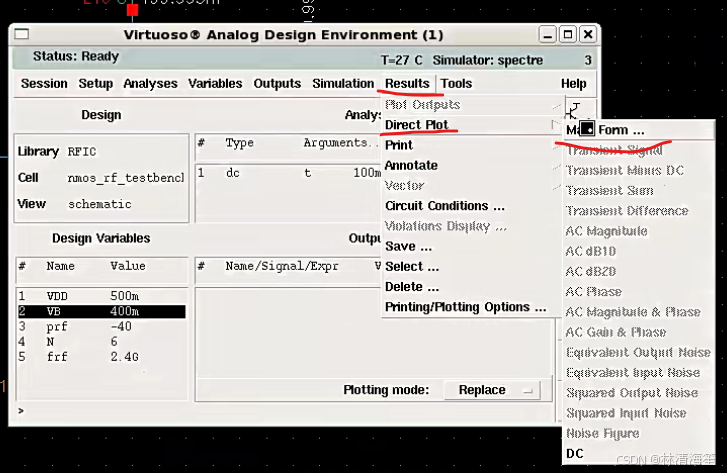Choose Direct Plot submenu entry
Viewport: 727px width, 473px height.
(x=471, y=125)
